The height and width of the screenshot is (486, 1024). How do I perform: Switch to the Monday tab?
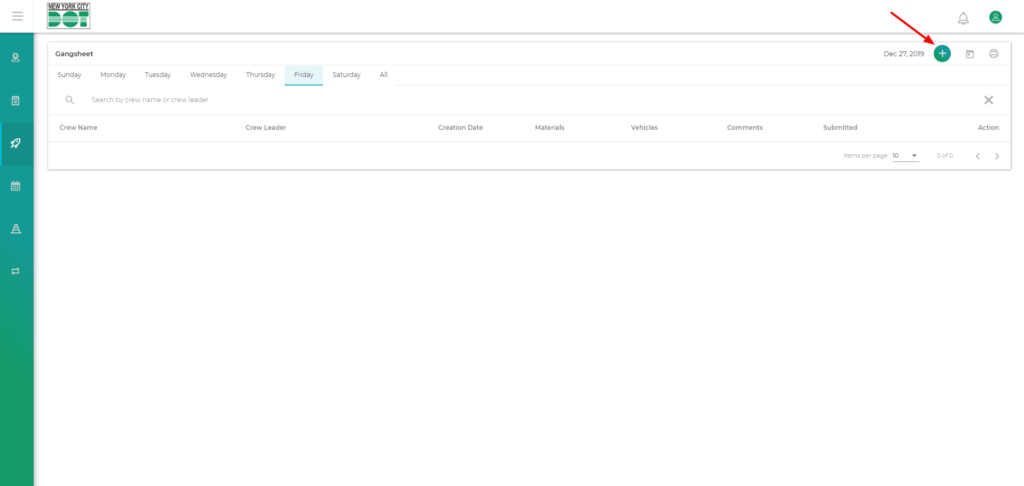113,75
